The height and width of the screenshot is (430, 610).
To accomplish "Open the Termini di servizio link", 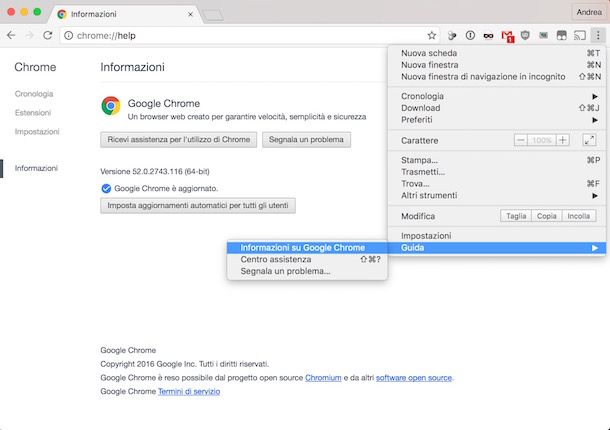I will tap(189, 391).
